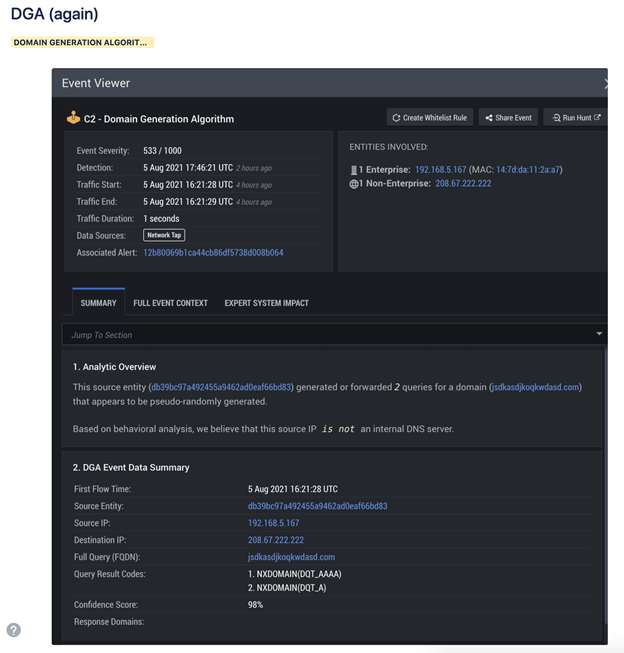Expand the Jump To Section dropdown arrow
624x653 pixels.
[599, 334]
